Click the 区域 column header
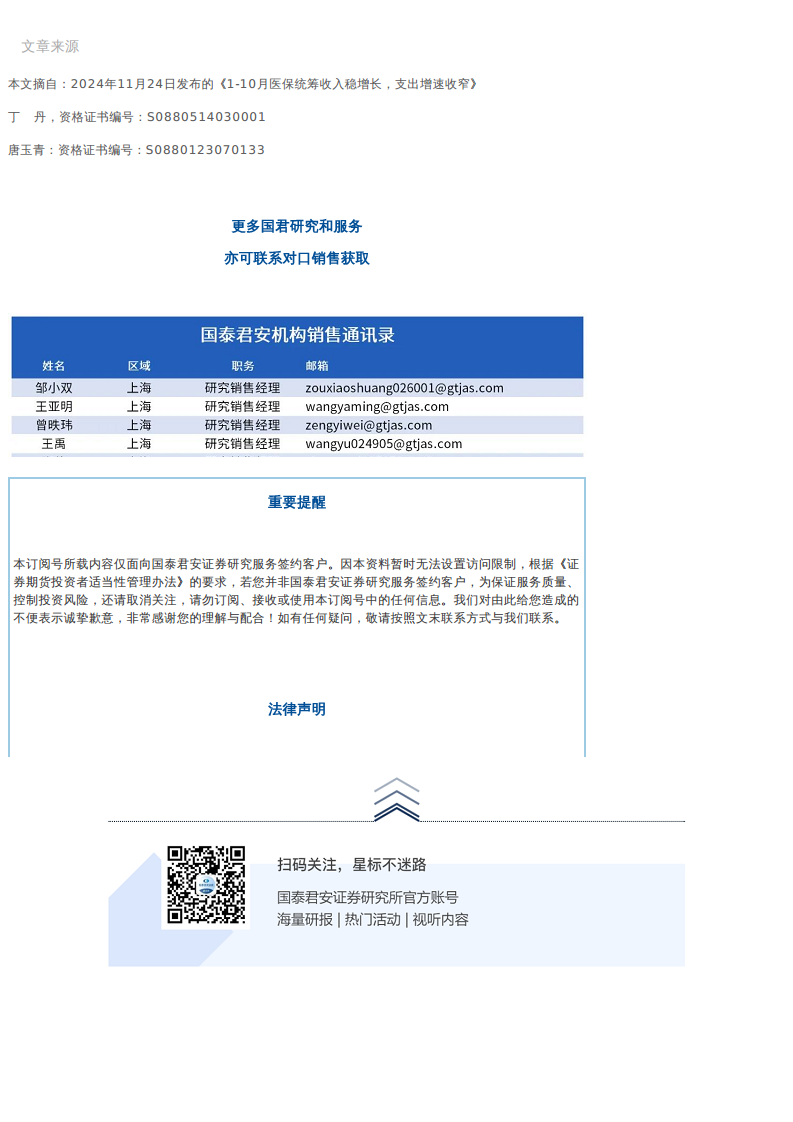The image size is (793, 1122). coord(139,366)
